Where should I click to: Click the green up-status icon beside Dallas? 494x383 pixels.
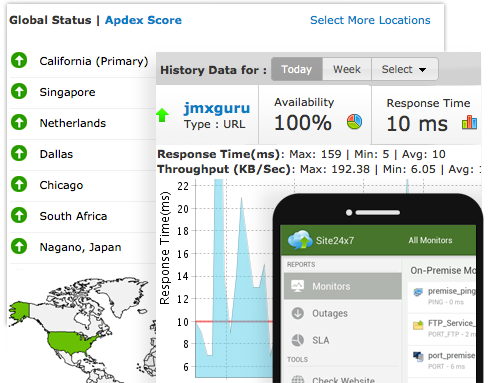pos(19,153)
